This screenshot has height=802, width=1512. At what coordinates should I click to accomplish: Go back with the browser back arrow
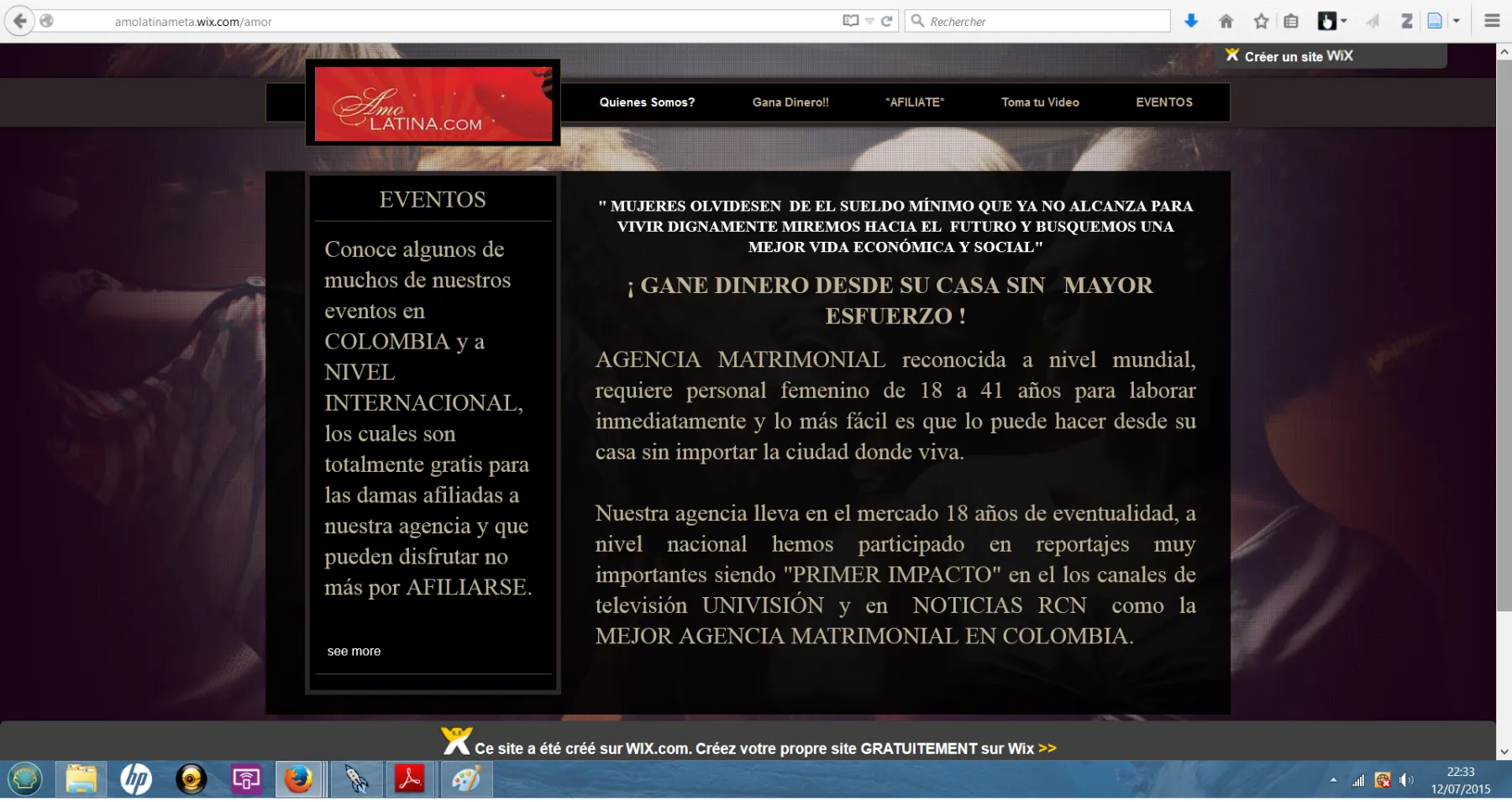coord(19,21)
